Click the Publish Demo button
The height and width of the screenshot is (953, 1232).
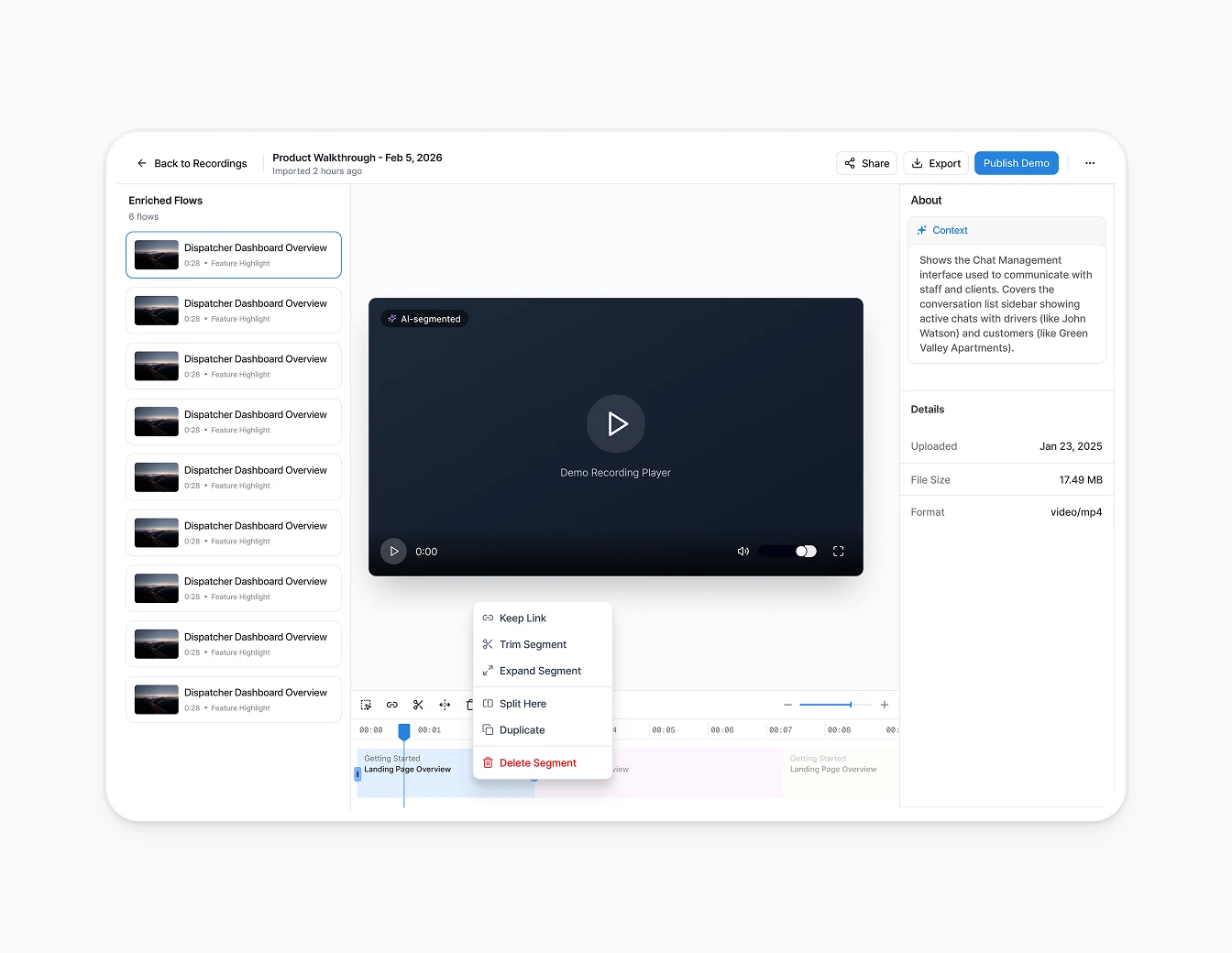[1016, 162]
